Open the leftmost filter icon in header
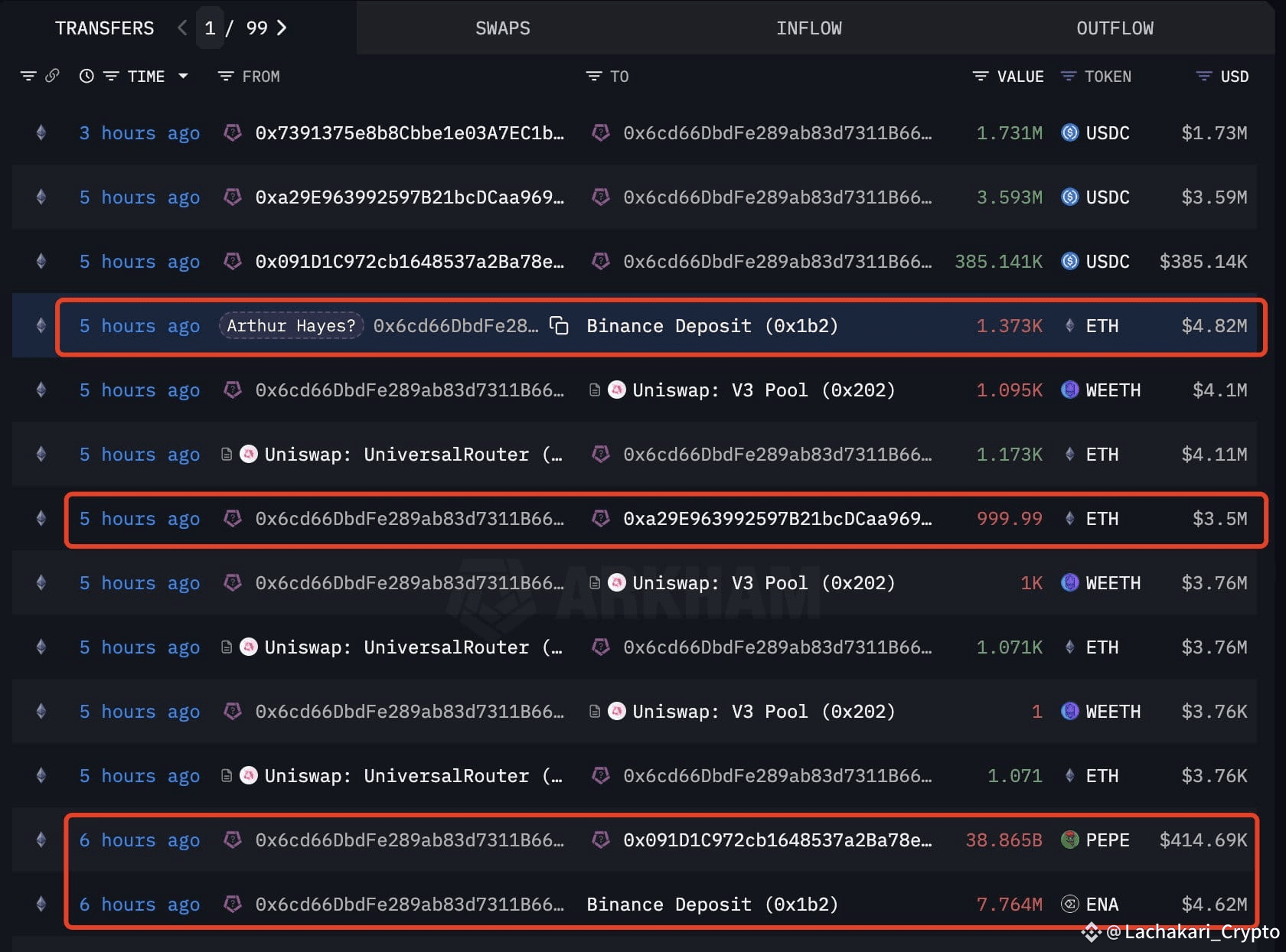Image resolution: width=1286 pixels, height=952 pixels. pyautogui.click(x=28, y=77)
